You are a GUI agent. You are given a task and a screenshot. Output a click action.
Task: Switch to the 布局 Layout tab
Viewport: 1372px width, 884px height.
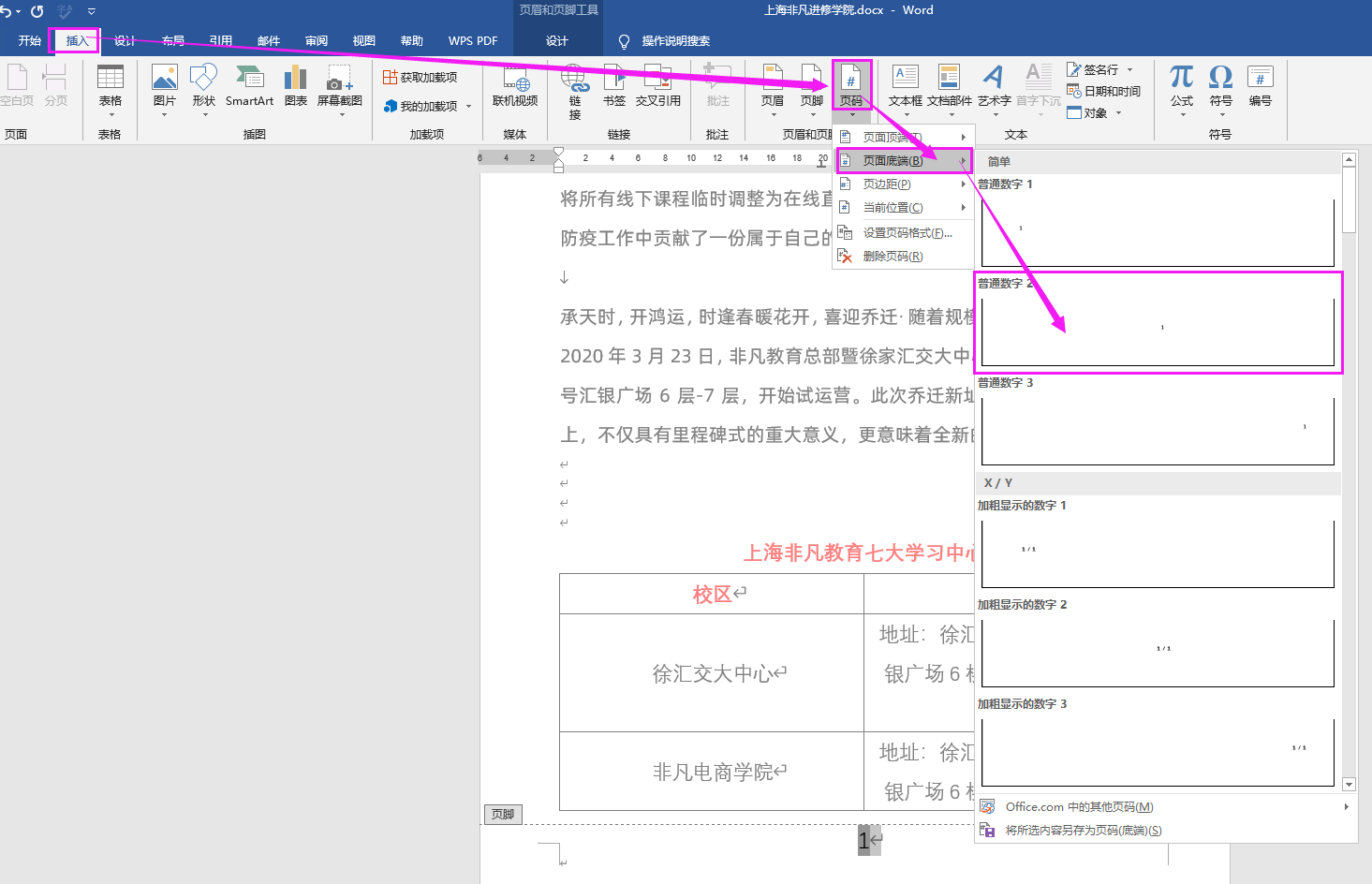[173, 40]
